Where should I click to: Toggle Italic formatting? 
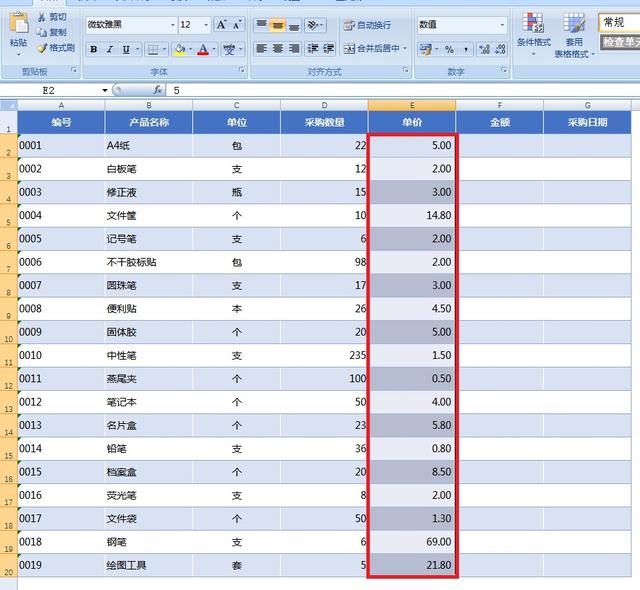[109, 49]
